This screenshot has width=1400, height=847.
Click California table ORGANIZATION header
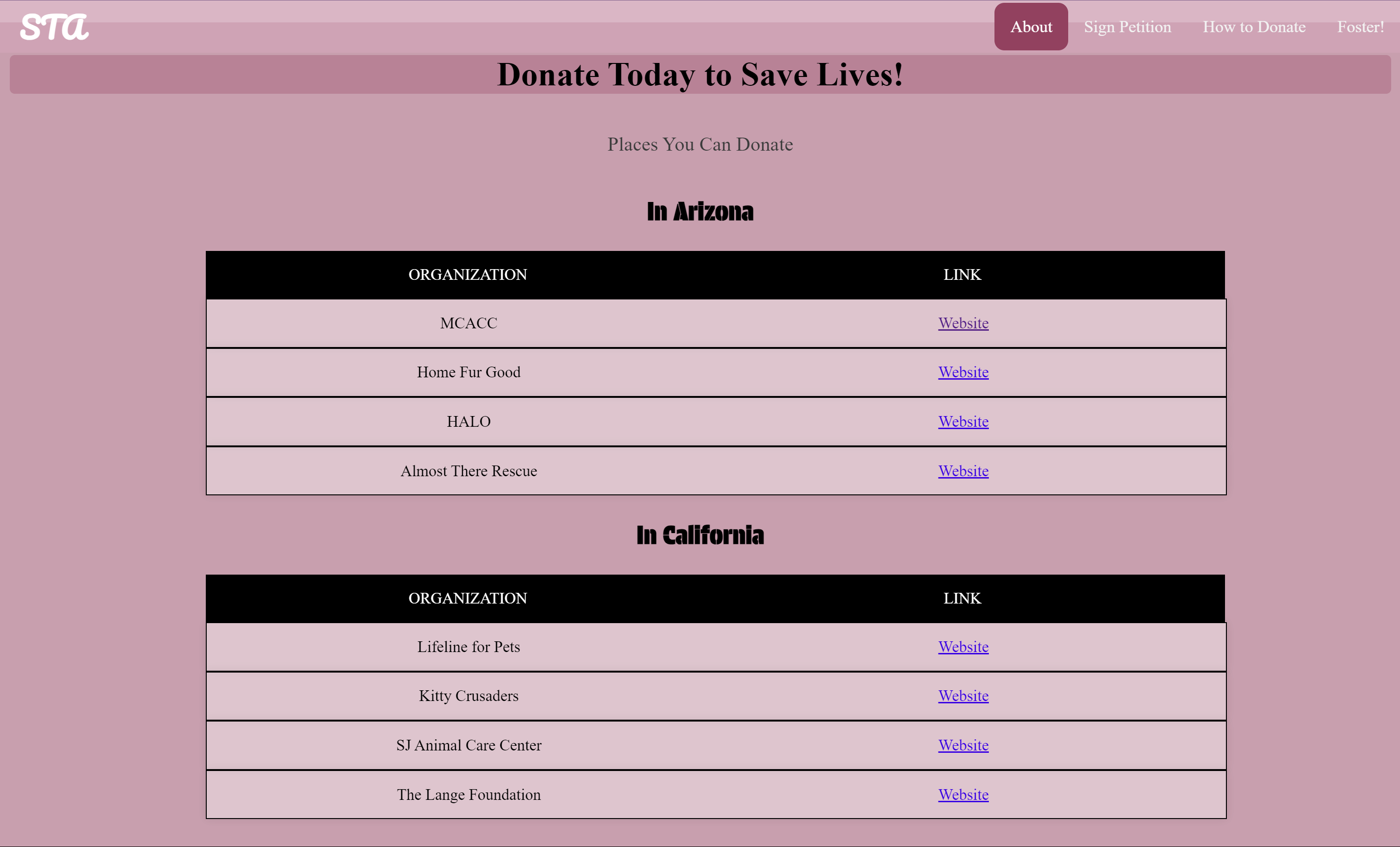coord(468,598)
